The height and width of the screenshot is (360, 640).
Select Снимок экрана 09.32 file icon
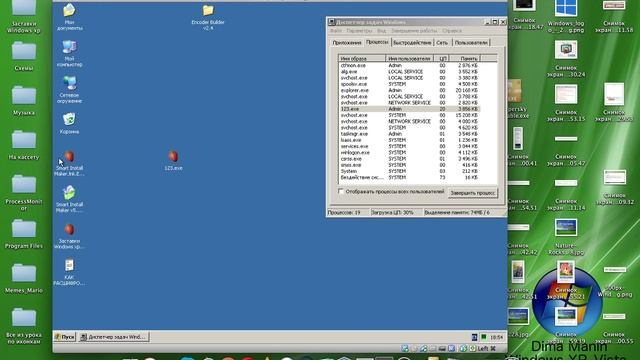tap(615, 178)
